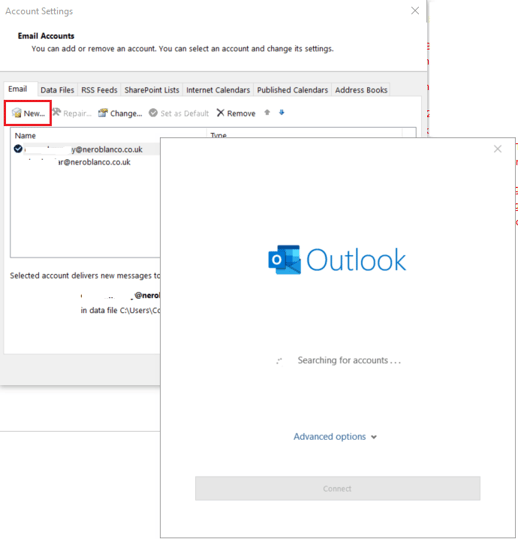Open the Address Books tab
This screenshot has height=539, width=518.
pyautogui.click(x=361, y=90)
